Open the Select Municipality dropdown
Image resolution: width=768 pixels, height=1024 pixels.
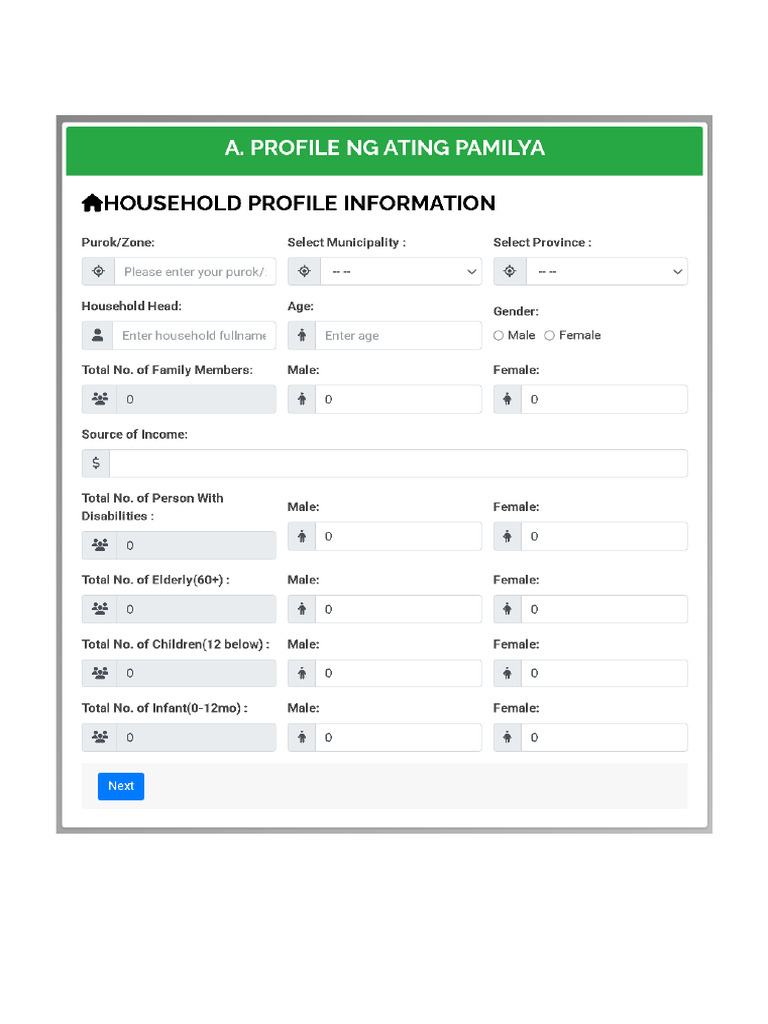tap(400, 271)
